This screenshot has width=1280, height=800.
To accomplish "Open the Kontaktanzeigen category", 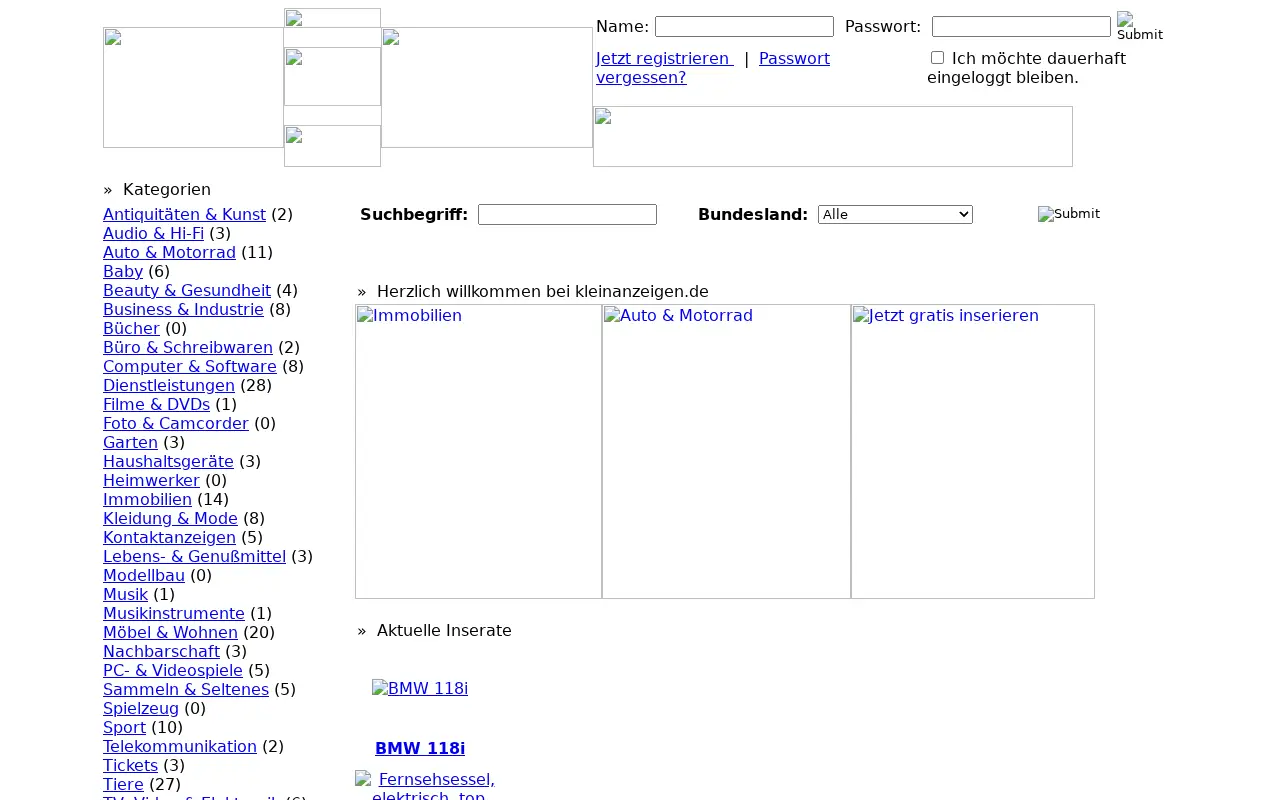I will [x=169, y=537].
